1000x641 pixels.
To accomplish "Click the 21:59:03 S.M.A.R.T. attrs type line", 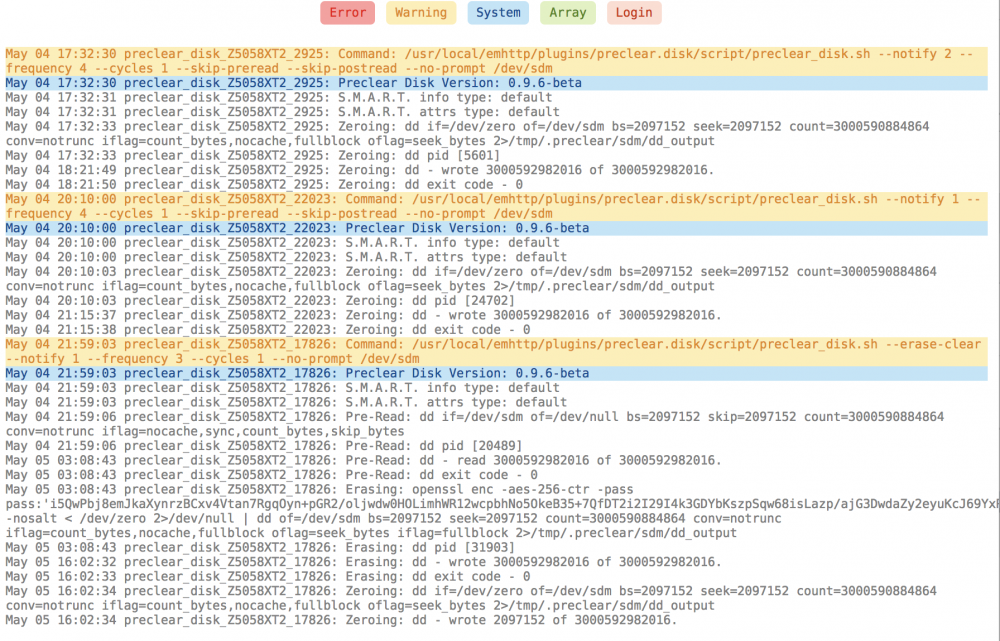I will (x=286, y=402).
